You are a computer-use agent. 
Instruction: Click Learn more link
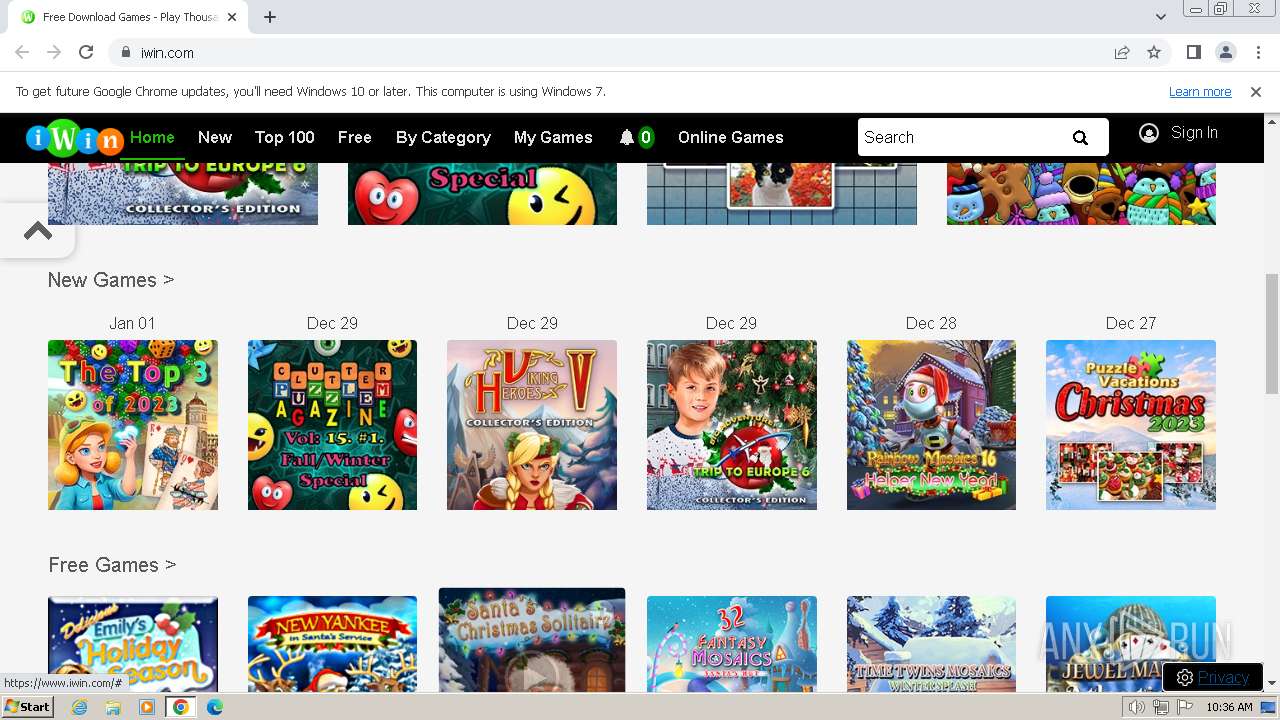point(1200,92)
